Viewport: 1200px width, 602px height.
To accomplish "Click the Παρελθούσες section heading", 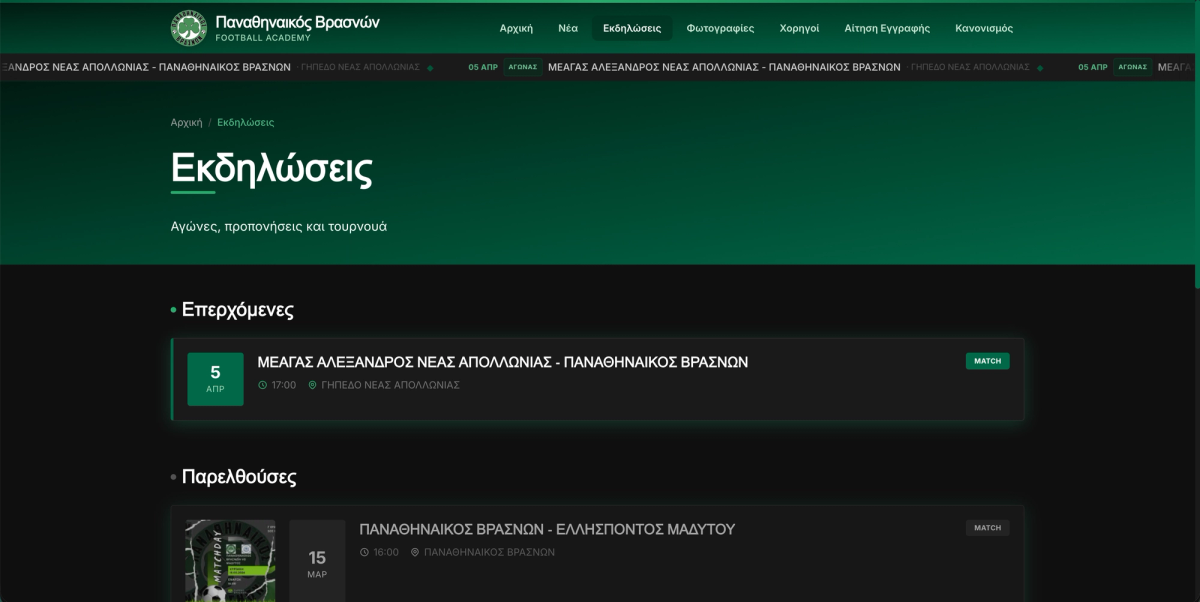I will (x=239, y=477).
